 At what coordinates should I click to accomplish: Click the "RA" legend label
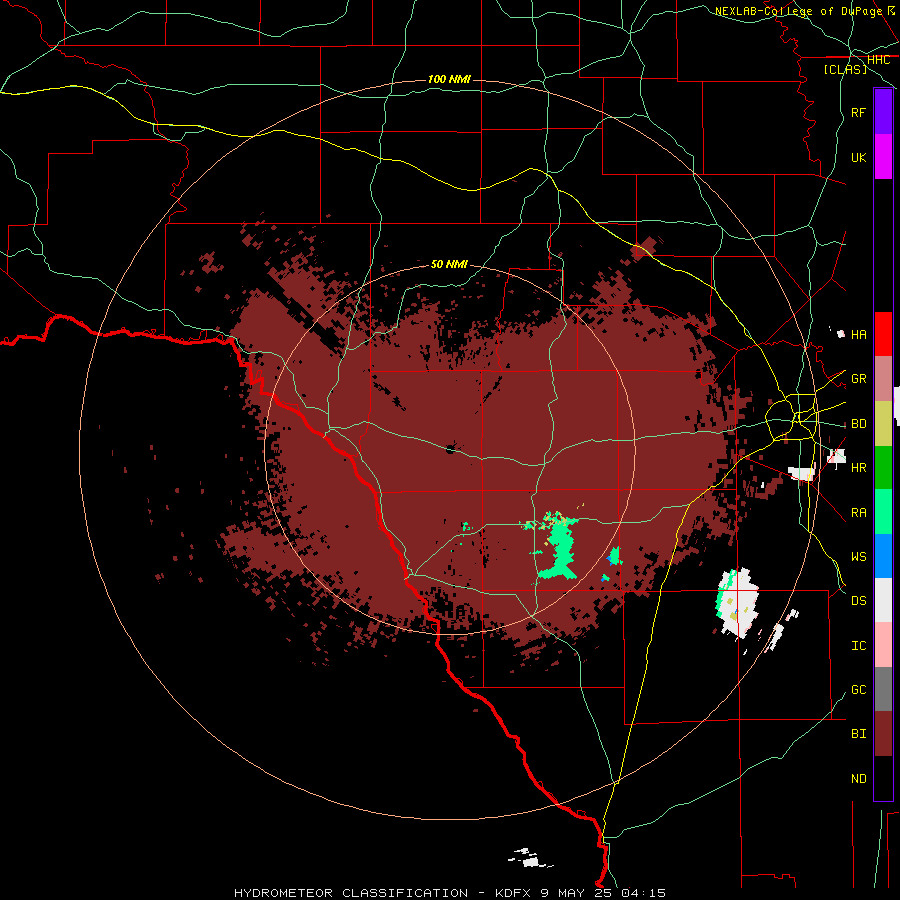click(x=858, y=512)
